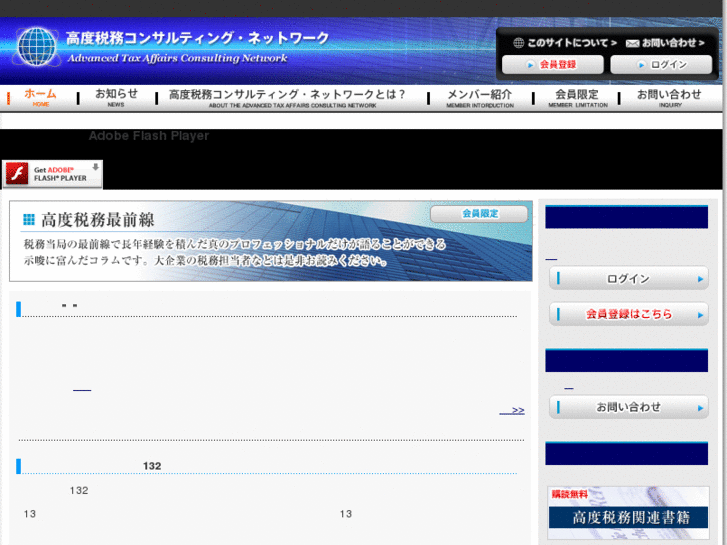
Task: Click the blue grid icon beside 高度税務最前線
Action: [x=29, y=219]
